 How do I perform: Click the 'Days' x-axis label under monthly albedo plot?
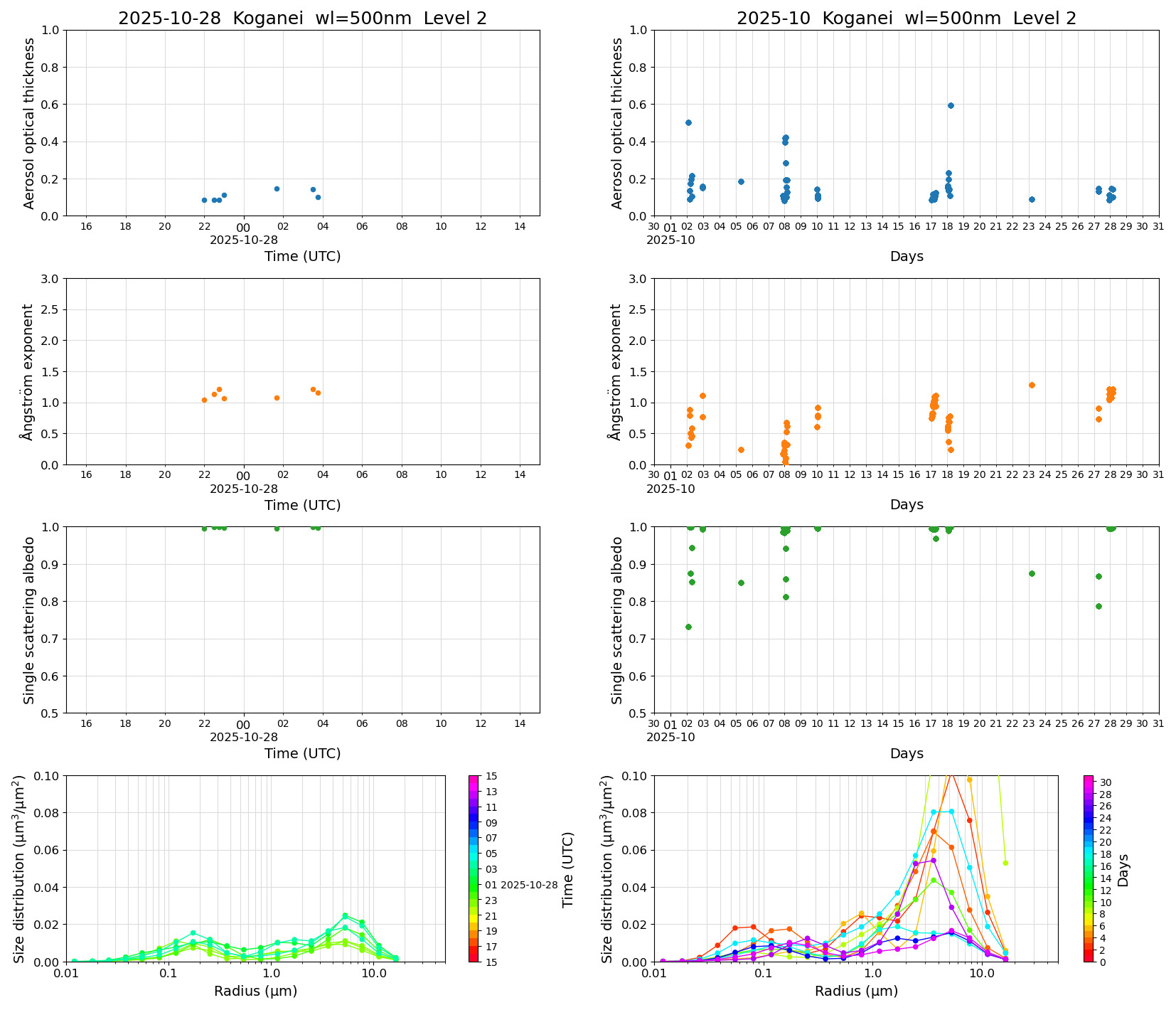(x=906, y=753)
